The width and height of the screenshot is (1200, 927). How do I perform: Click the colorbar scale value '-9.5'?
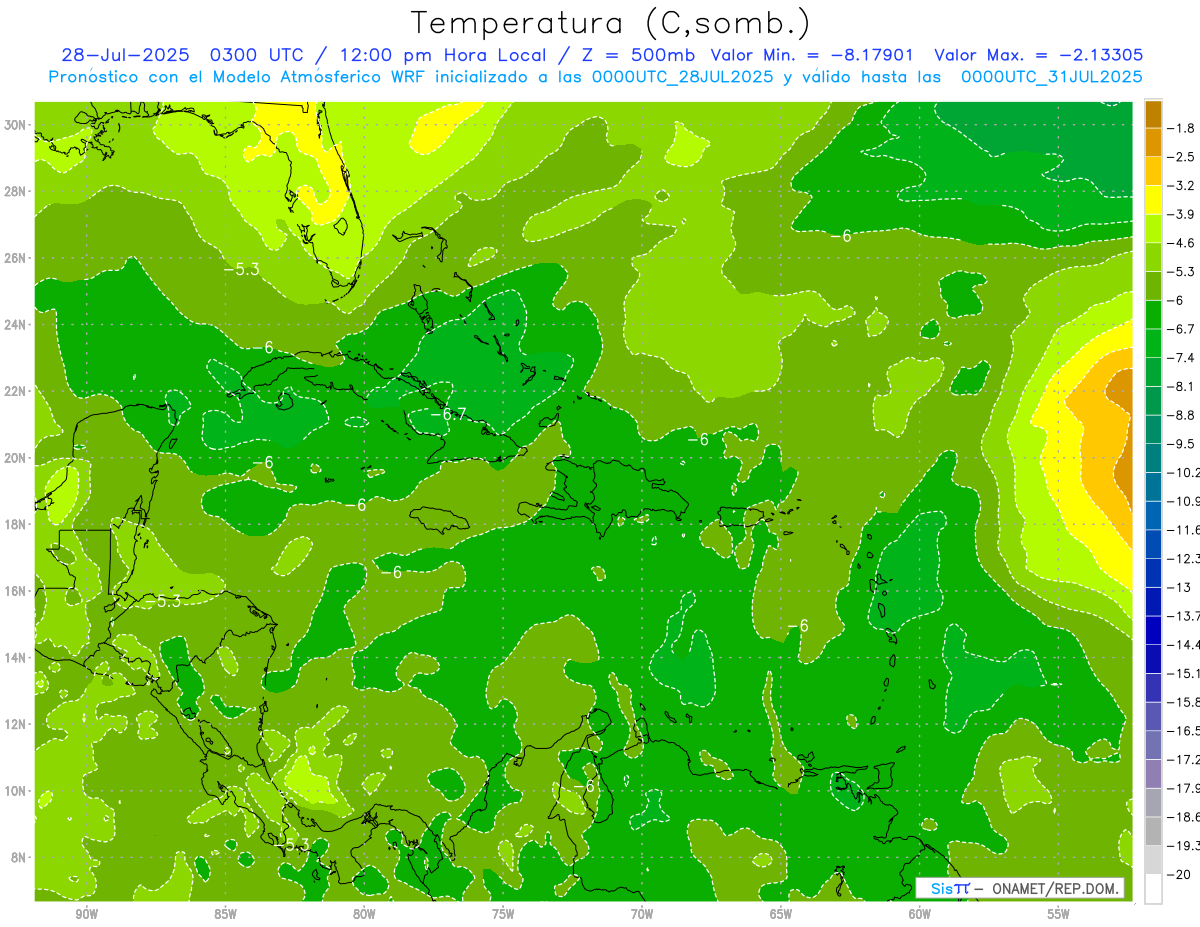pyautogui.click(x=1182, y=444)
